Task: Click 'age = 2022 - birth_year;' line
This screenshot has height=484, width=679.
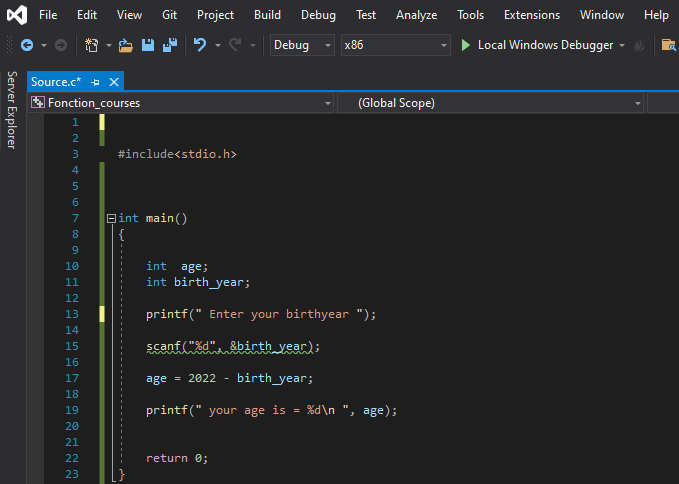Action: click(x=230, y=378)
